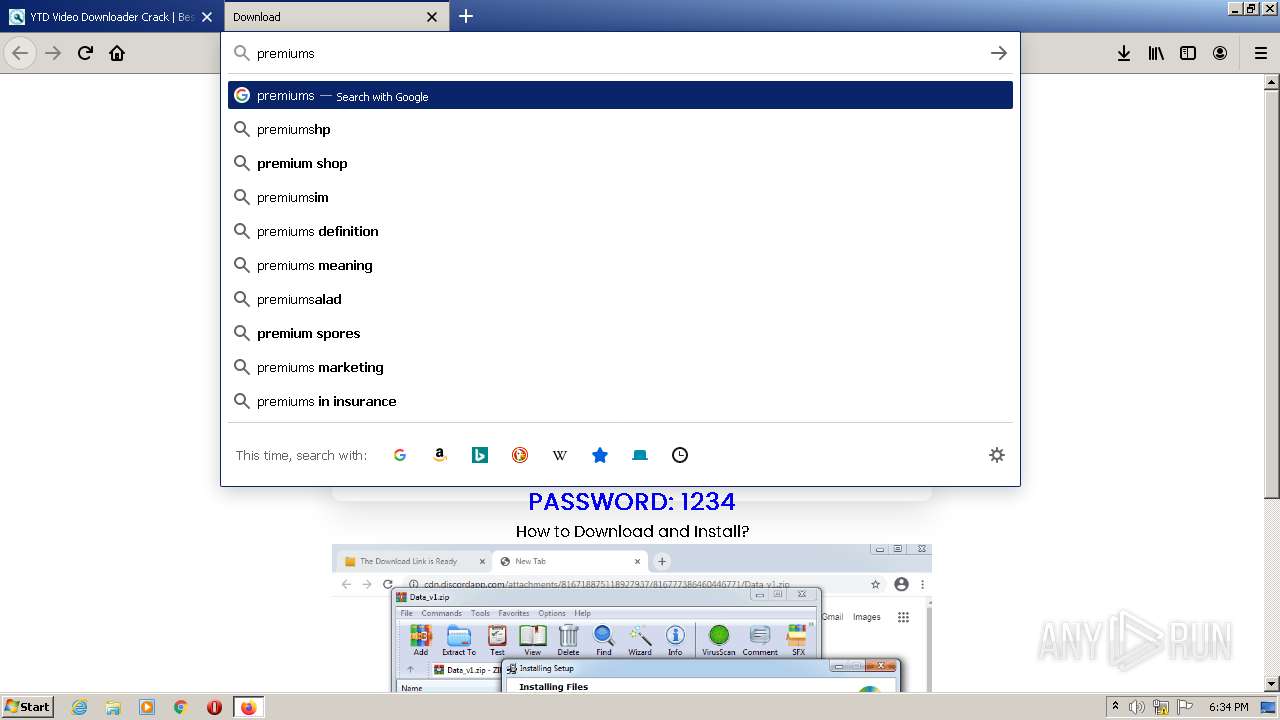This screenshot has width=1280, height=720.
Task: Reload the current page
Action: click(x=85, y=53)
